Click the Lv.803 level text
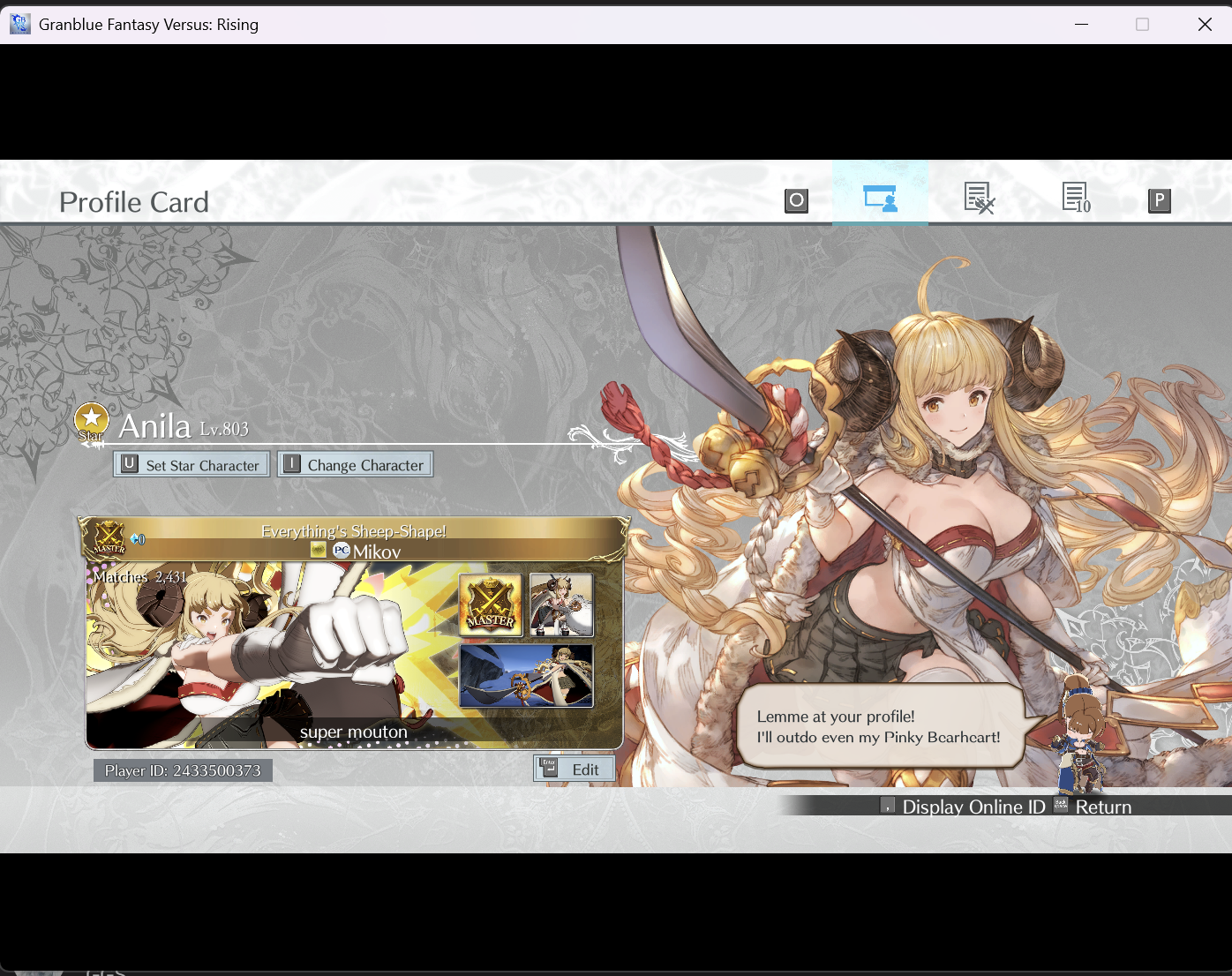 pyautogui.click(x=224, y=430)
